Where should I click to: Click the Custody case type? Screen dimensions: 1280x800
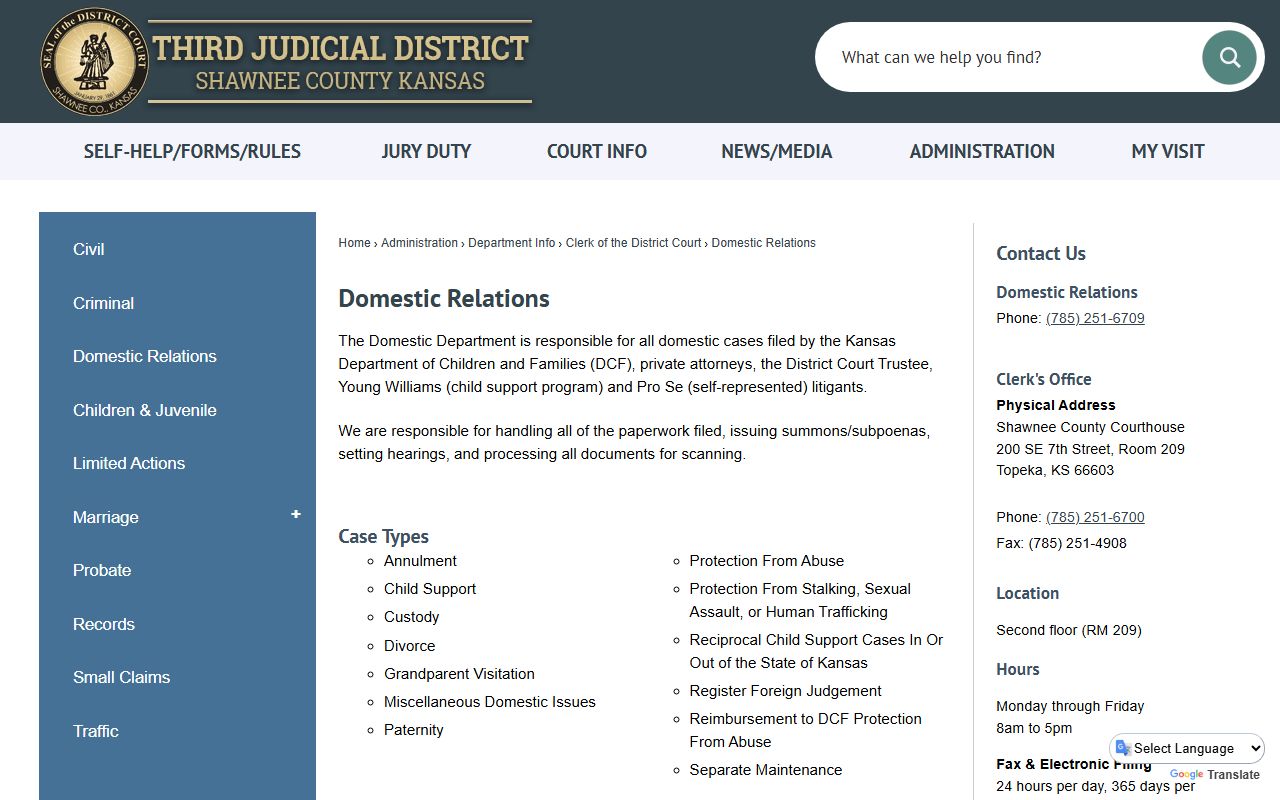coord(411,617)
